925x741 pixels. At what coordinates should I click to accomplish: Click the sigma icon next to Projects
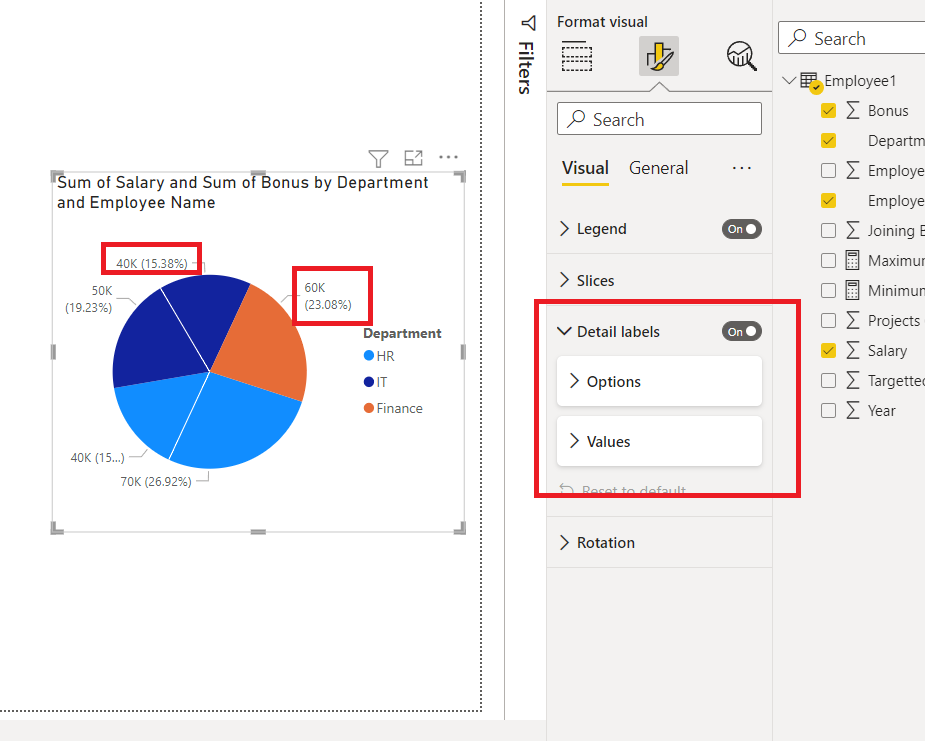(852, 320)
